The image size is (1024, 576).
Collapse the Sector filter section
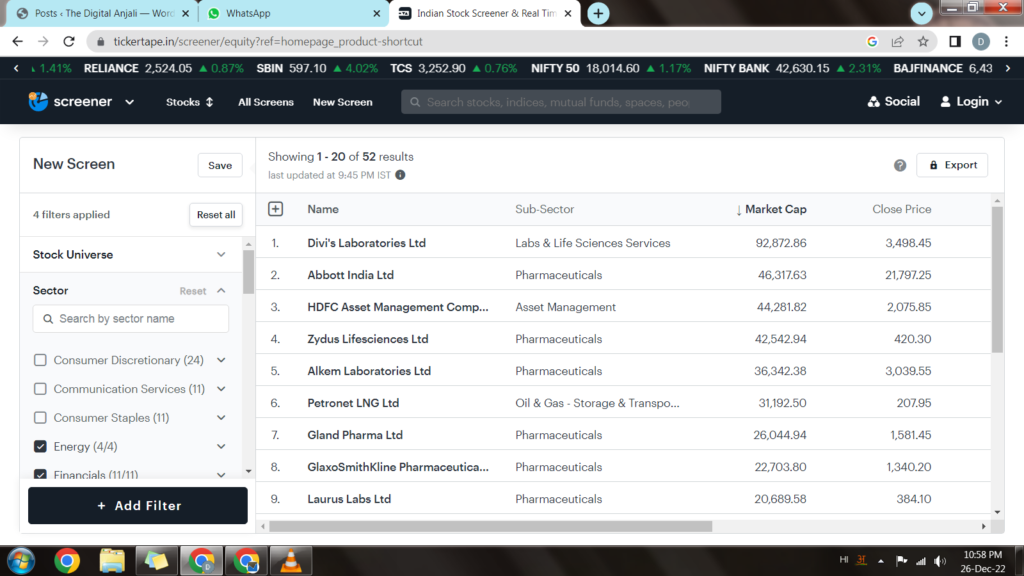click(x=221, y=291)
